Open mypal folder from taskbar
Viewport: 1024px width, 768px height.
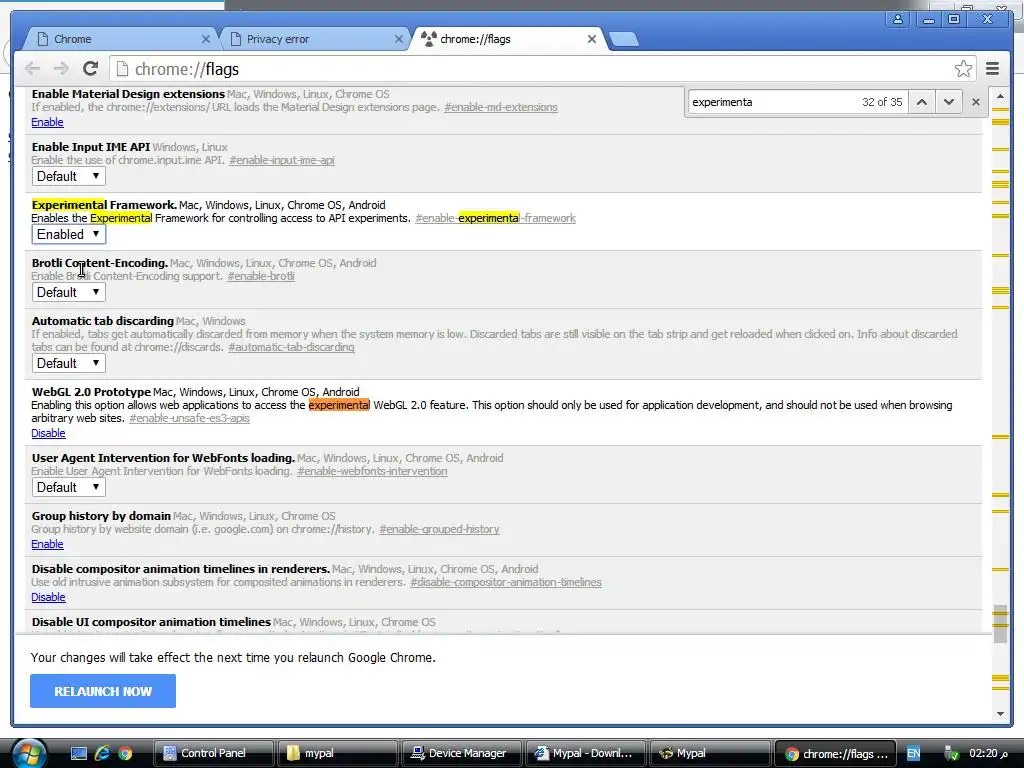336,754
